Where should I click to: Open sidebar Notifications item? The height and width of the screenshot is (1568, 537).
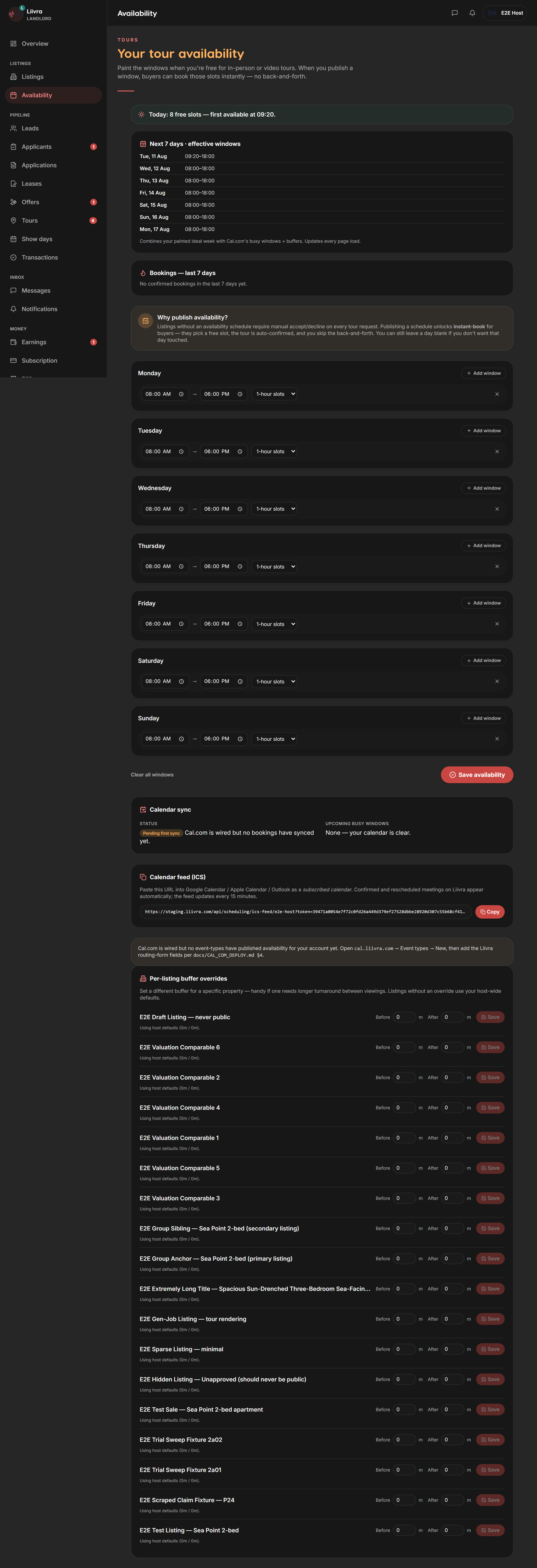tap(53, 309)
